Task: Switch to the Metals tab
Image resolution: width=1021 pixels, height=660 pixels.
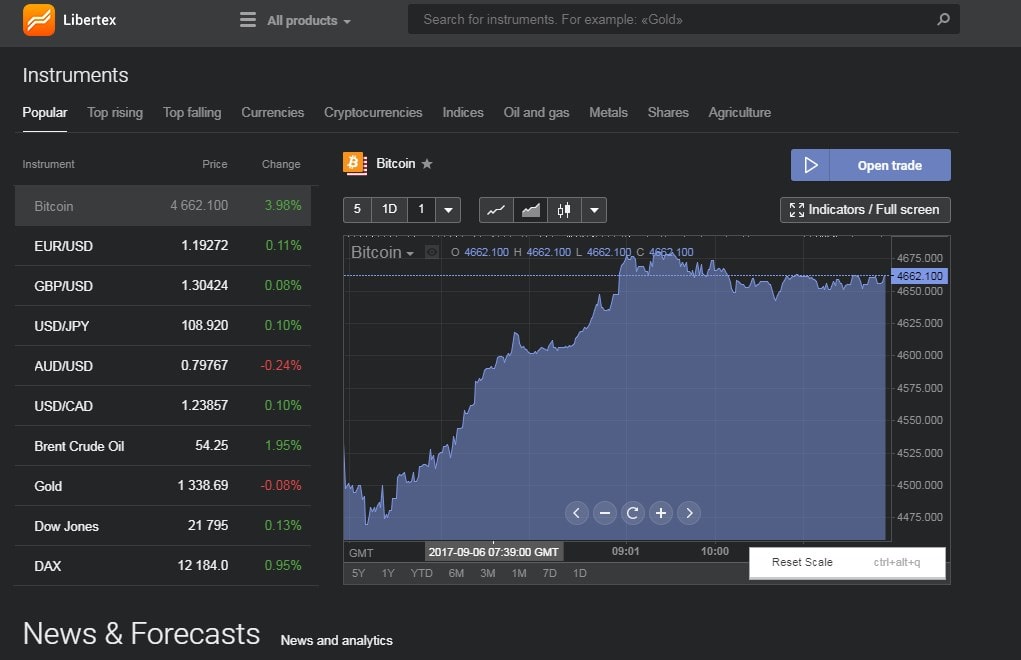Action: (x=608, y=112)
